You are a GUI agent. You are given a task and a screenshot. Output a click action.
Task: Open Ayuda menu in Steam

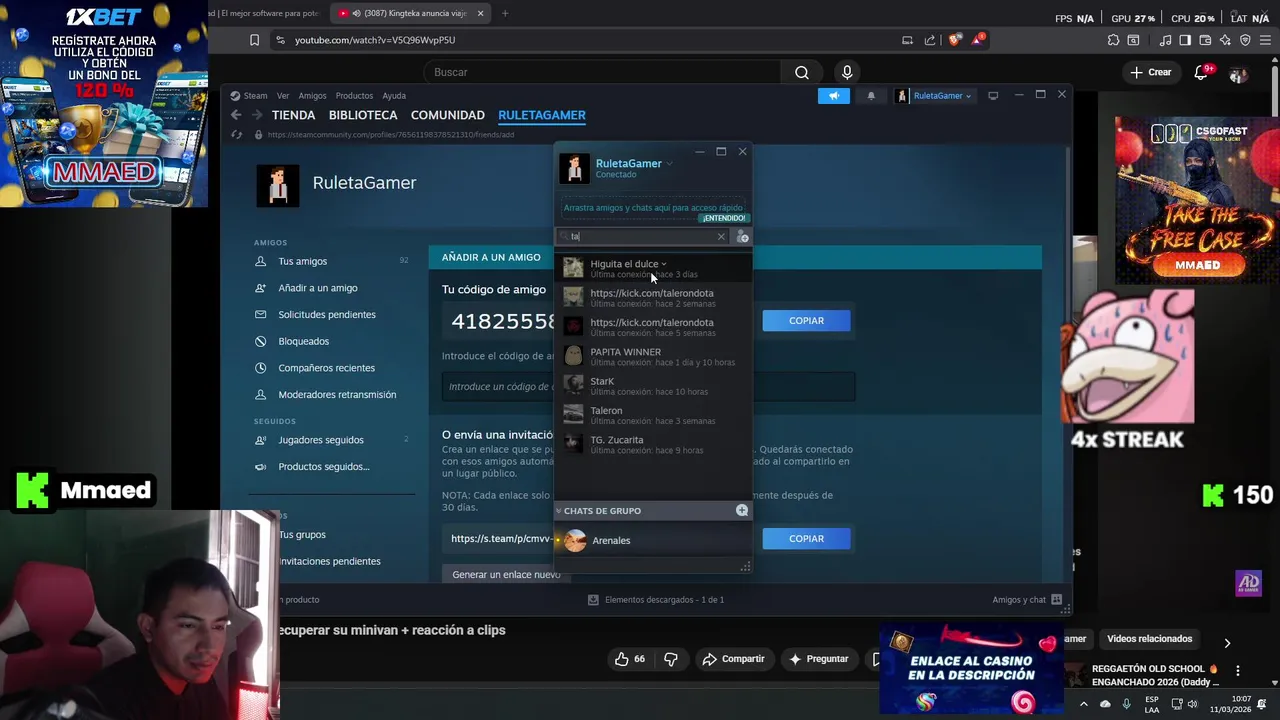click(394, 96)
